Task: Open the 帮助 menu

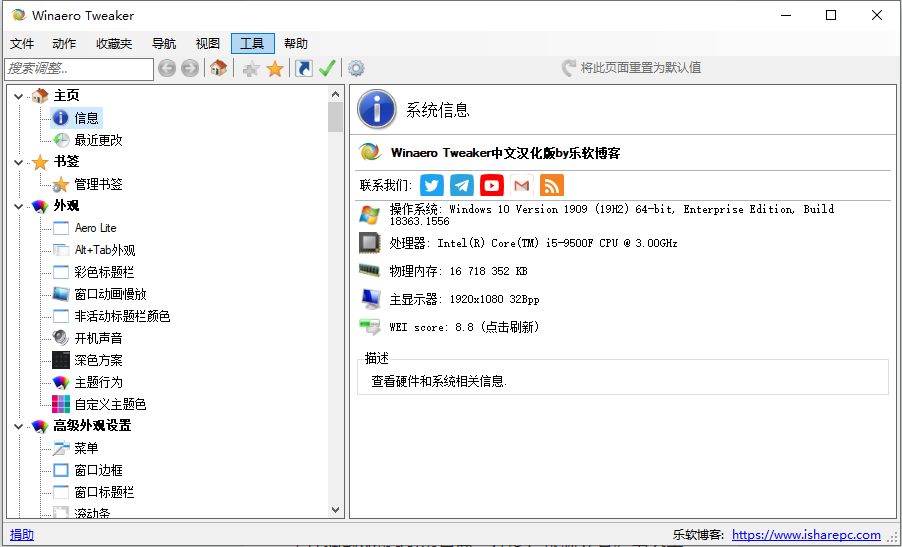Action: click(296, 44)
